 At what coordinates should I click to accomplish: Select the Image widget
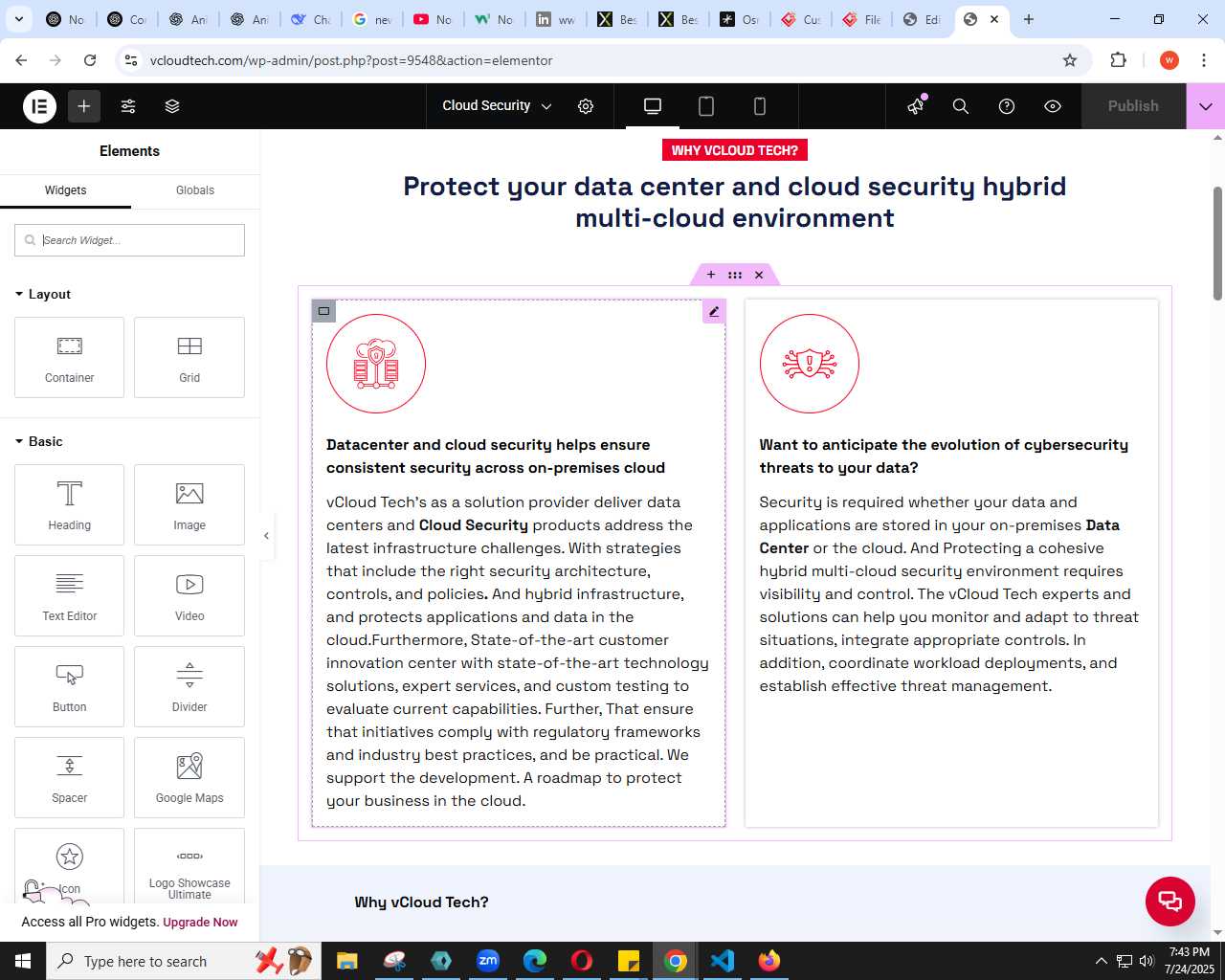(x=189, y=504)
